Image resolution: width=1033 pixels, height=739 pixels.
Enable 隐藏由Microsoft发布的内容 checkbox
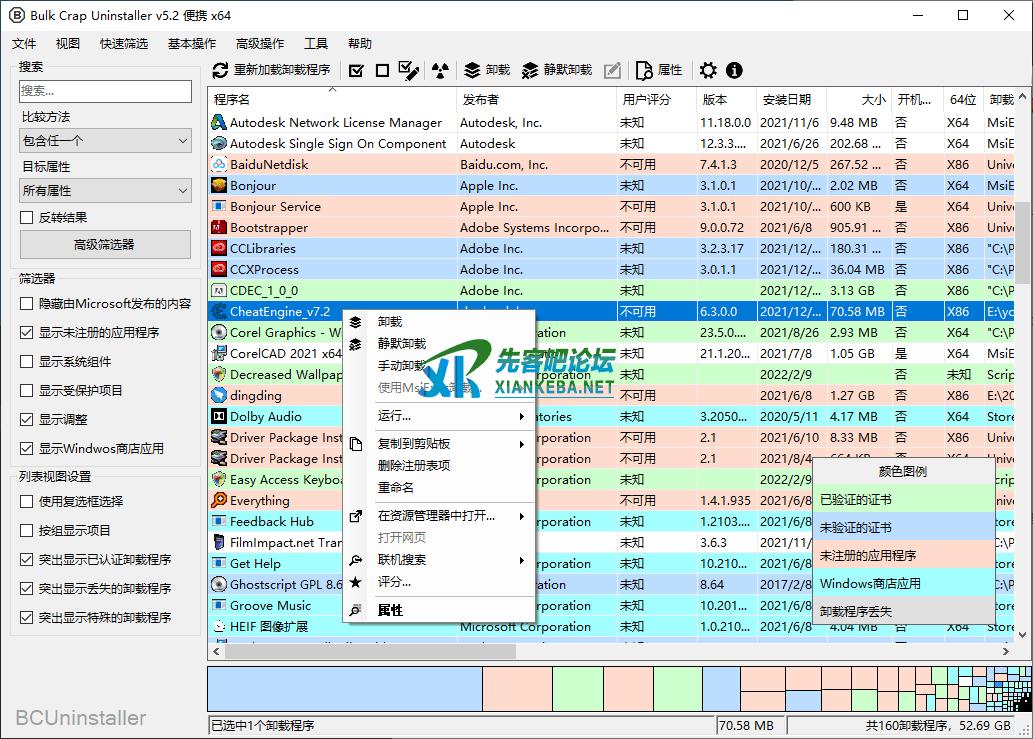27,304
